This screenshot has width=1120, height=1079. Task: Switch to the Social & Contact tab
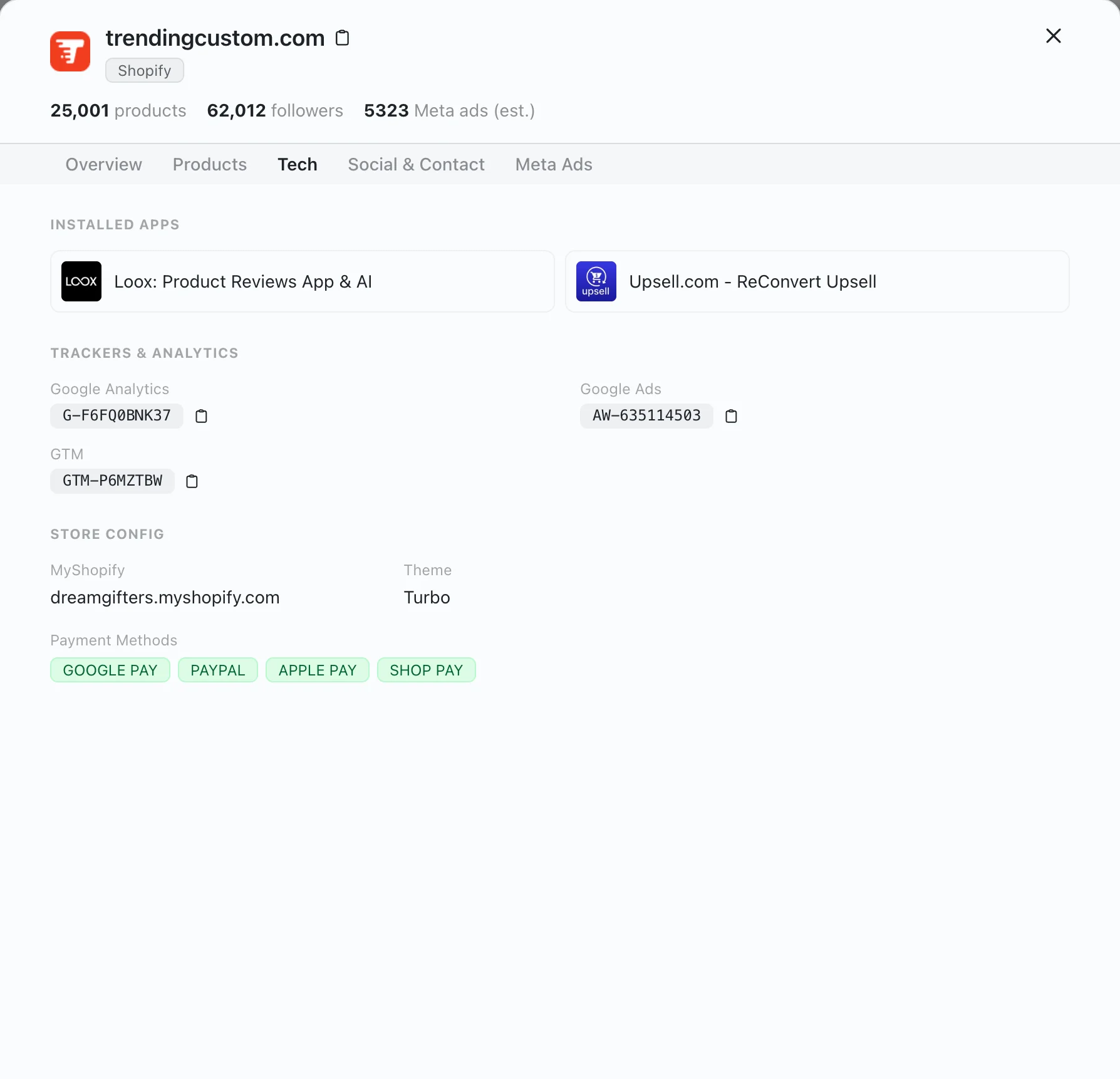[416, 164]
